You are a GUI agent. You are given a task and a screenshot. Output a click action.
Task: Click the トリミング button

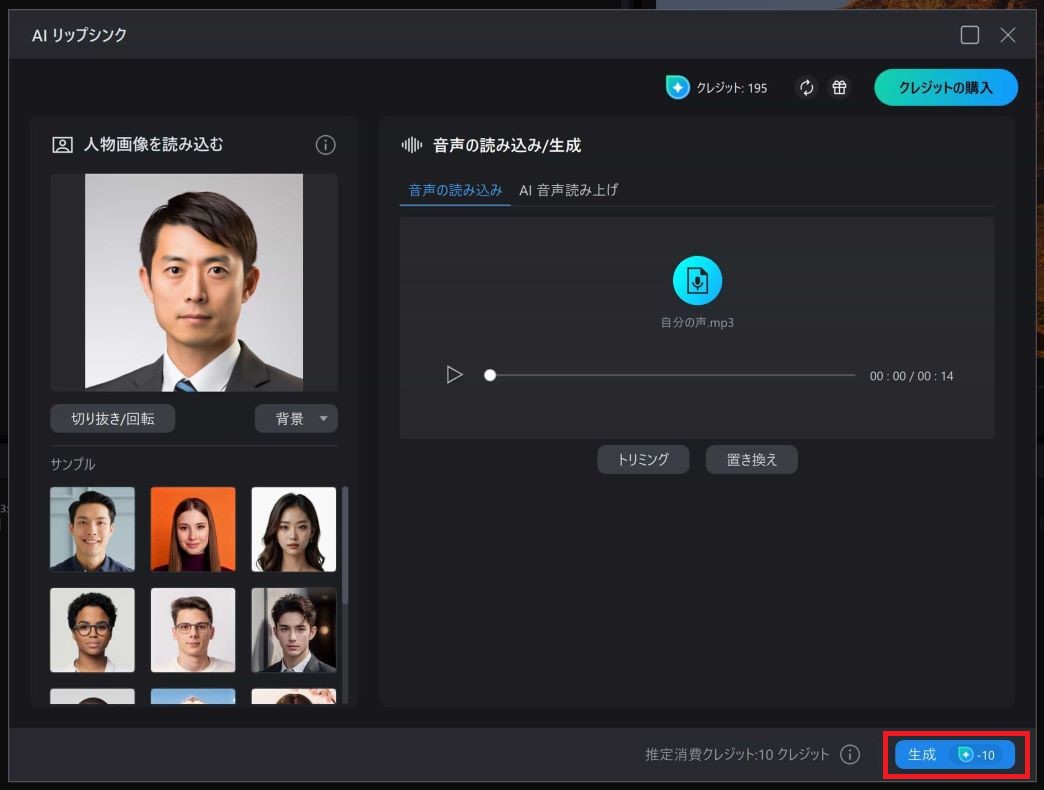[643, 459]
